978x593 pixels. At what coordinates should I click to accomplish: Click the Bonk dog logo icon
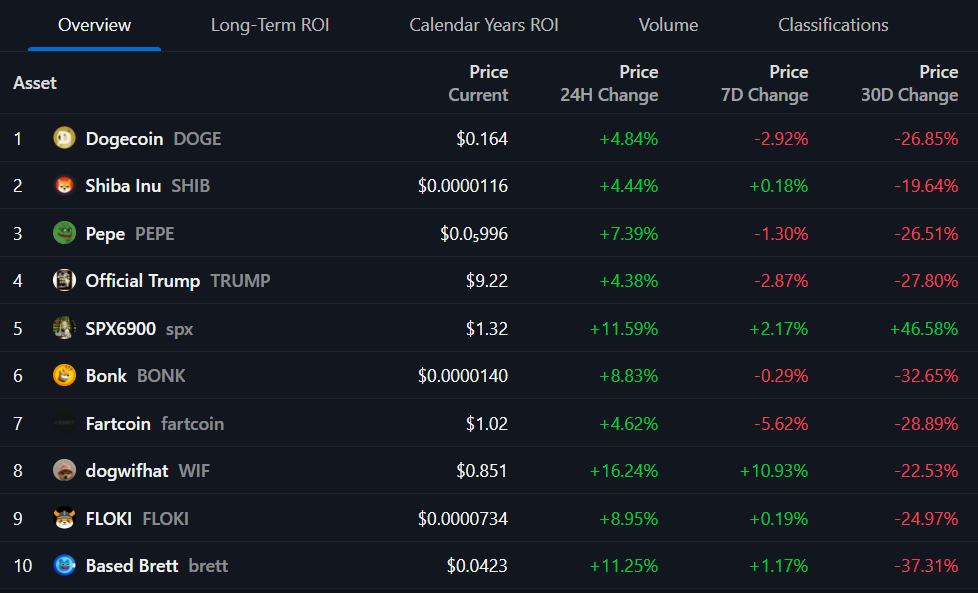[64, 375]
